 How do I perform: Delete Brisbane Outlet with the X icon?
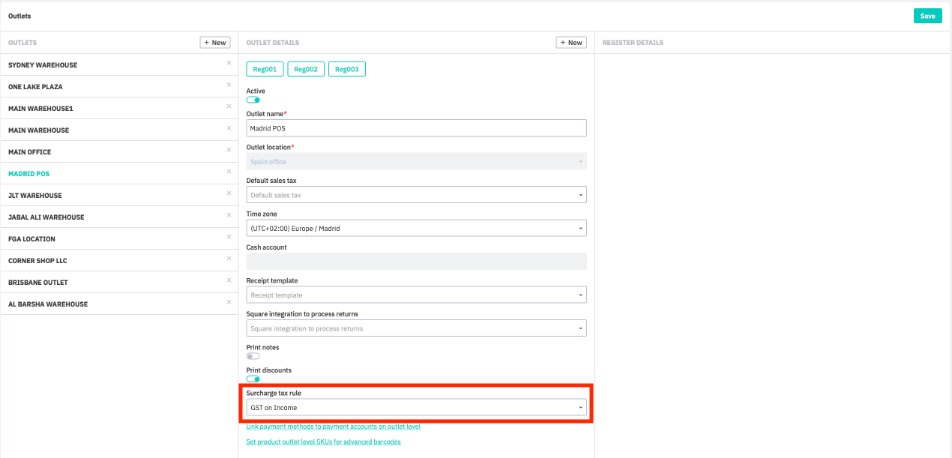(228, 281)
